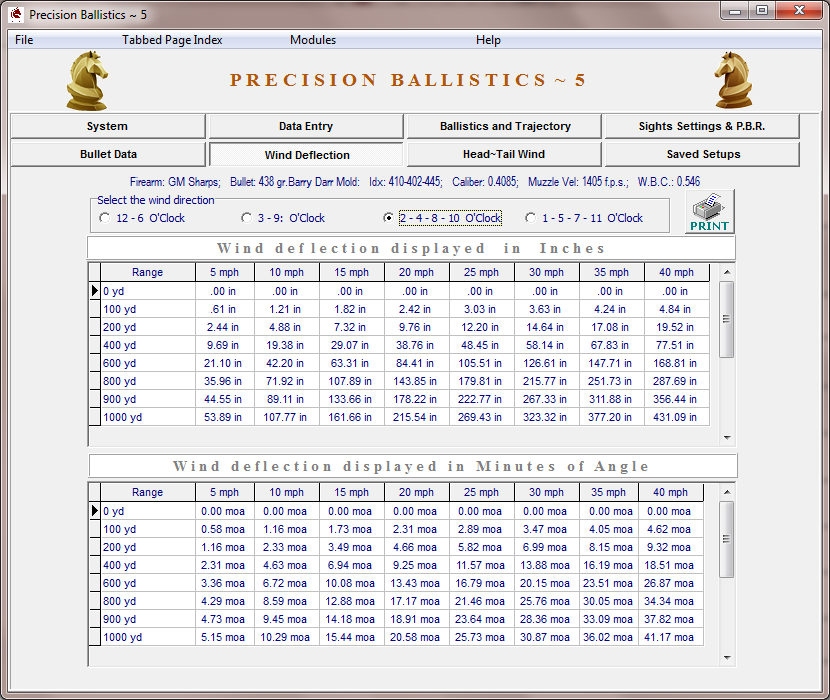Screen dimensions: 830x700
Task: Click the Inches table scrollbar thumb
Action: 727,319
